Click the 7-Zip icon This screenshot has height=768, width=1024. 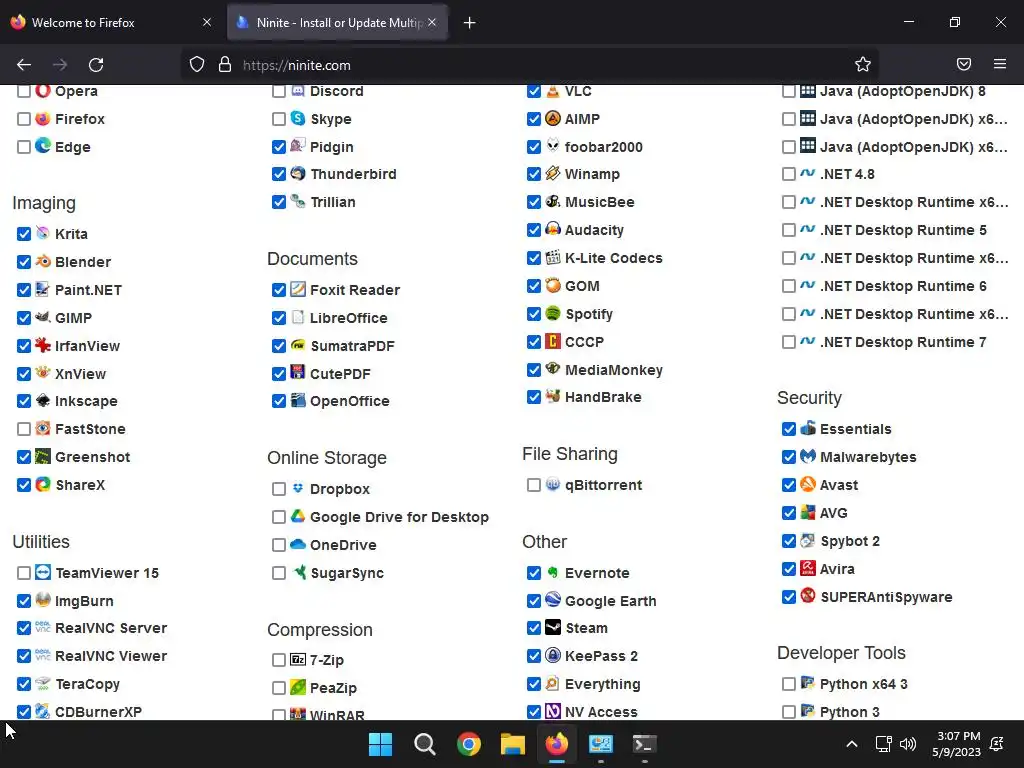tap(298, 660)
